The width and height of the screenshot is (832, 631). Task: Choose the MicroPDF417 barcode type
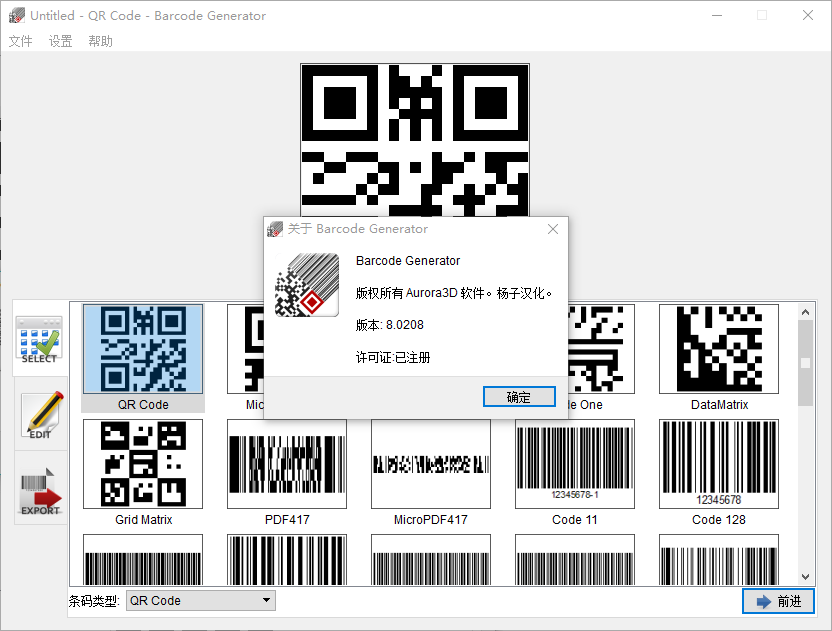(431, 464)
